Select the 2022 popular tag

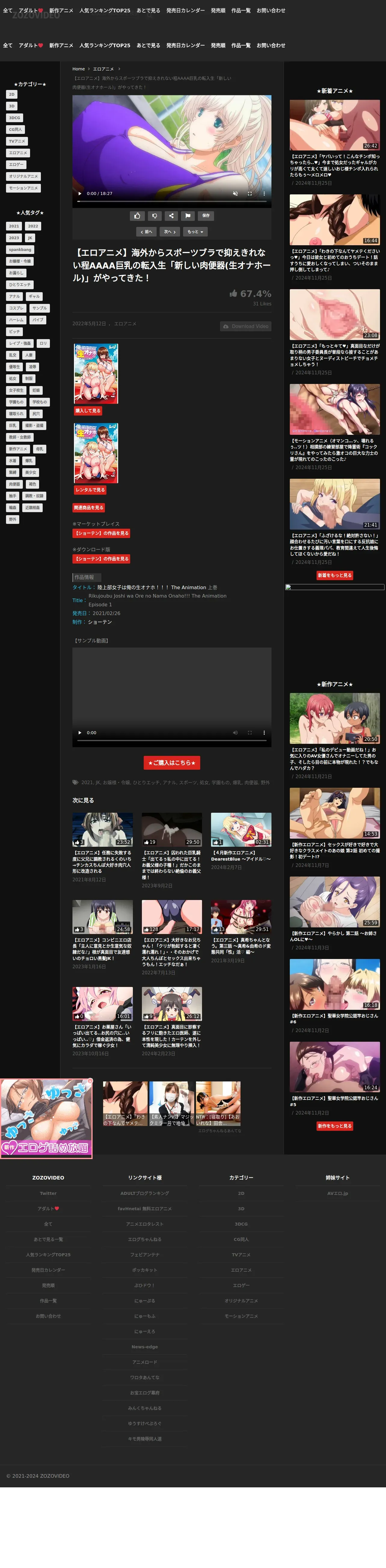coord(33,227)
